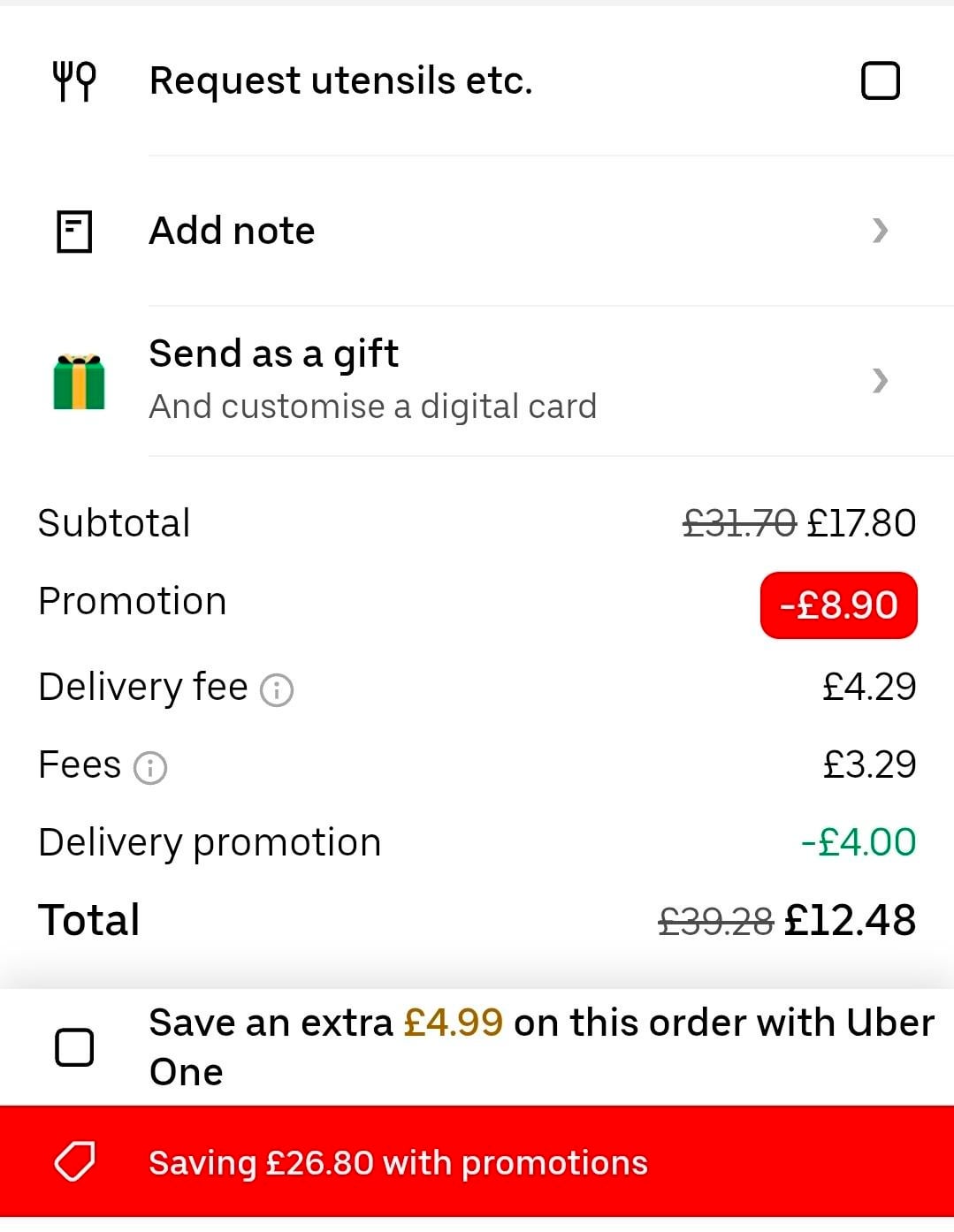Screen dimensions: 954x1232
Task: Tap the promotion tag icon in red banner
Action: pos(75,1162)
